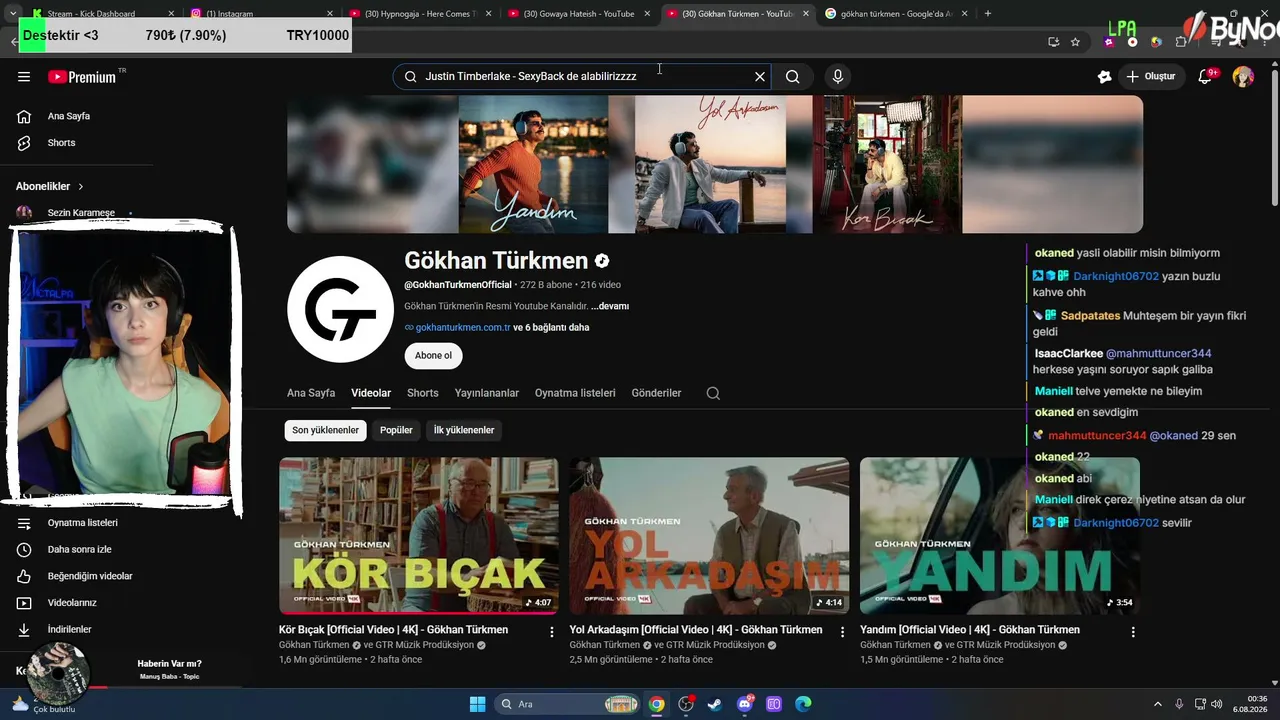Click the Gökhan Türkmen channel avatar
Screen dimensions: 1280x720
coord(340,309)
